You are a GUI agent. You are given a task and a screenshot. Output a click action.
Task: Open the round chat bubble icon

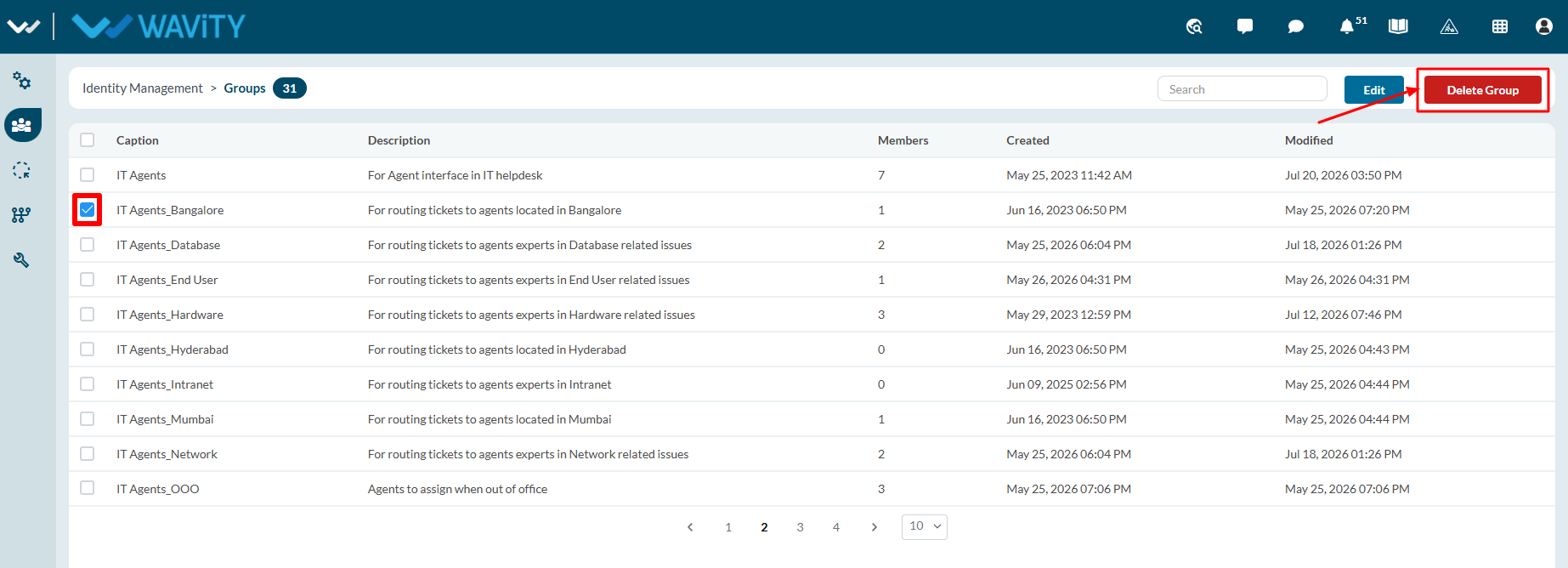point(1296,26)
